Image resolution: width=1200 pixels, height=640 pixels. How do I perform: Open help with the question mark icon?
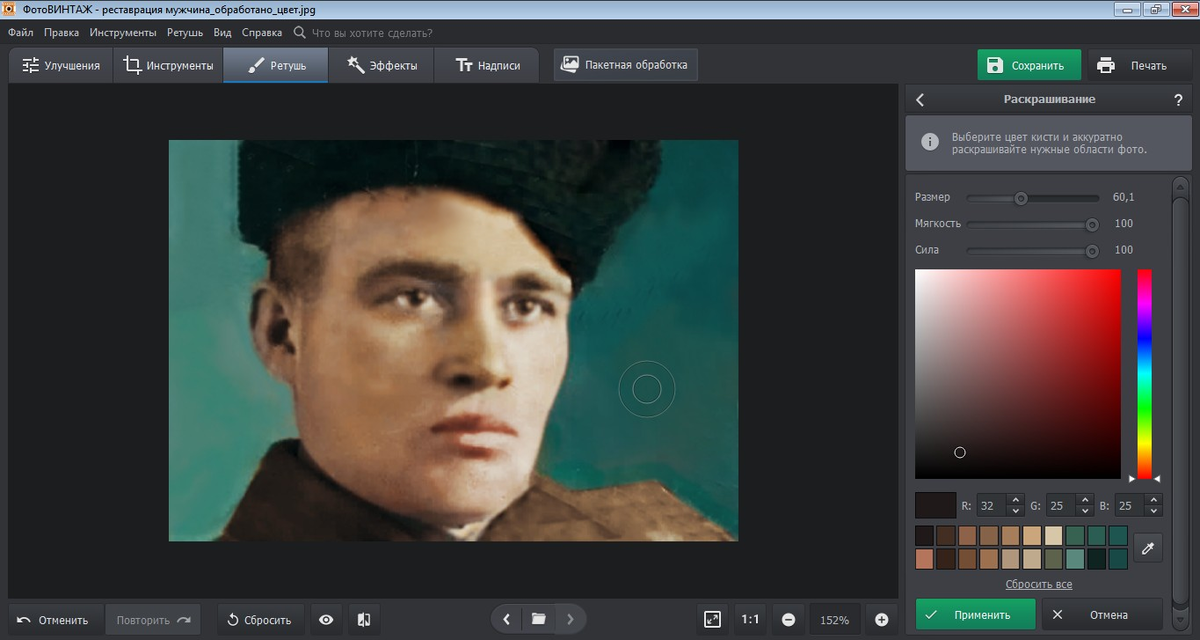tap(1178, 100)
